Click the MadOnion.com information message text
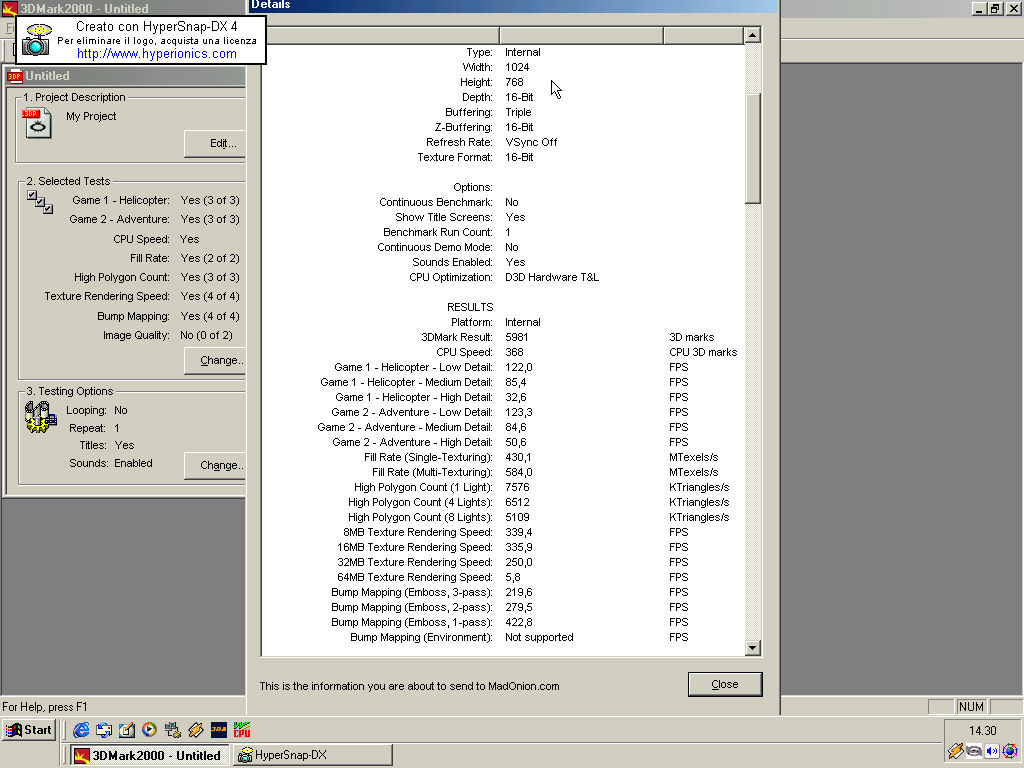The width and height of the screenshot is (1024, 768). pos(409,686)
